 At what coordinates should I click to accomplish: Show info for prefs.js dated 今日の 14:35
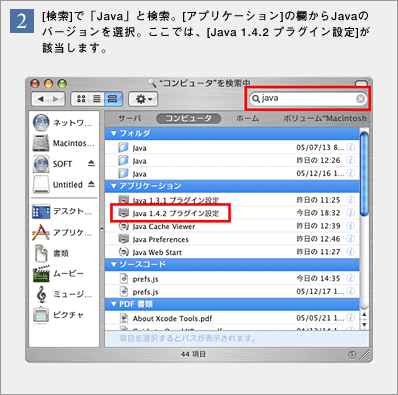coord(350,278)
